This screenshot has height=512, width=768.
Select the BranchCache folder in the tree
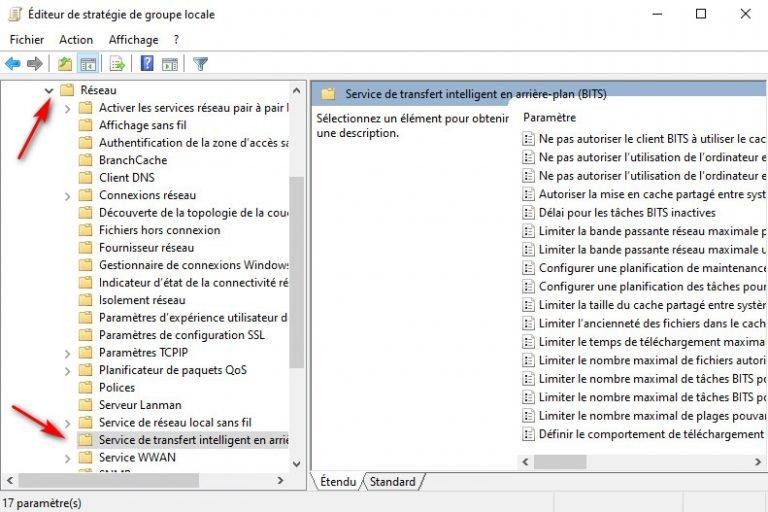132,160
